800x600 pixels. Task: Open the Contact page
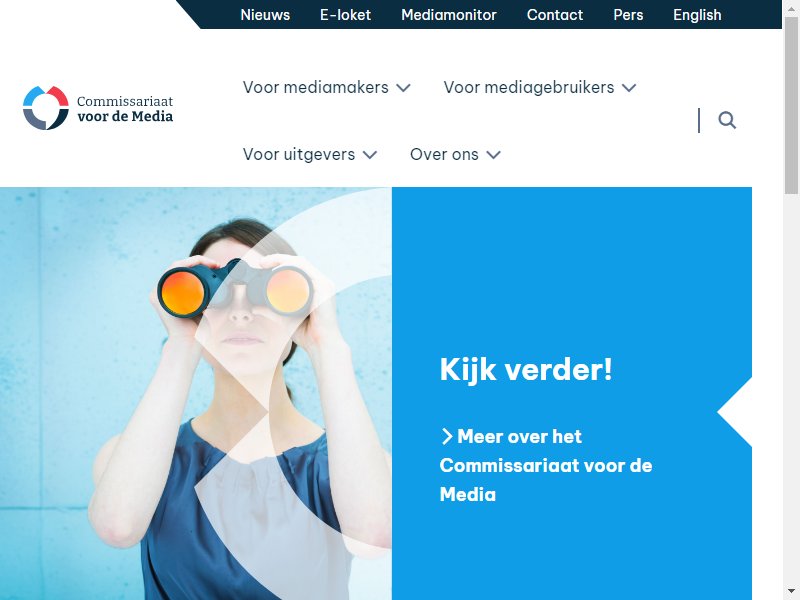click(x=555, y=15)
